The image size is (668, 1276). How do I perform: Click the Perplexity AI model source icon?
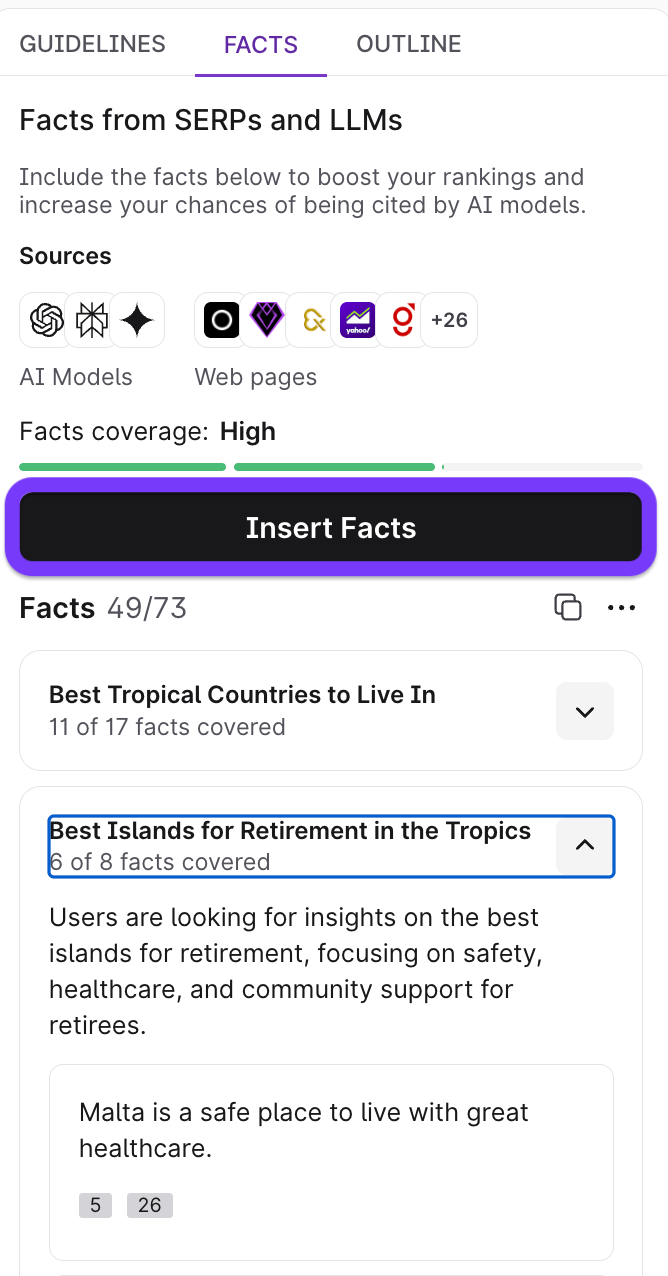click(x=91, y=320)
